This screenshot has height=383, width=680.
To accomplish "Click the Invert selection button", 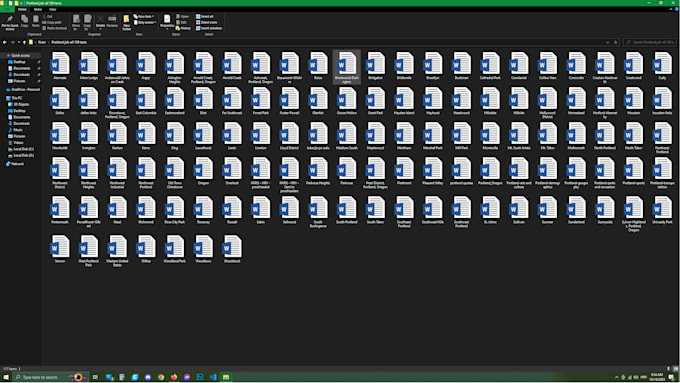I will tap(209, 28).
